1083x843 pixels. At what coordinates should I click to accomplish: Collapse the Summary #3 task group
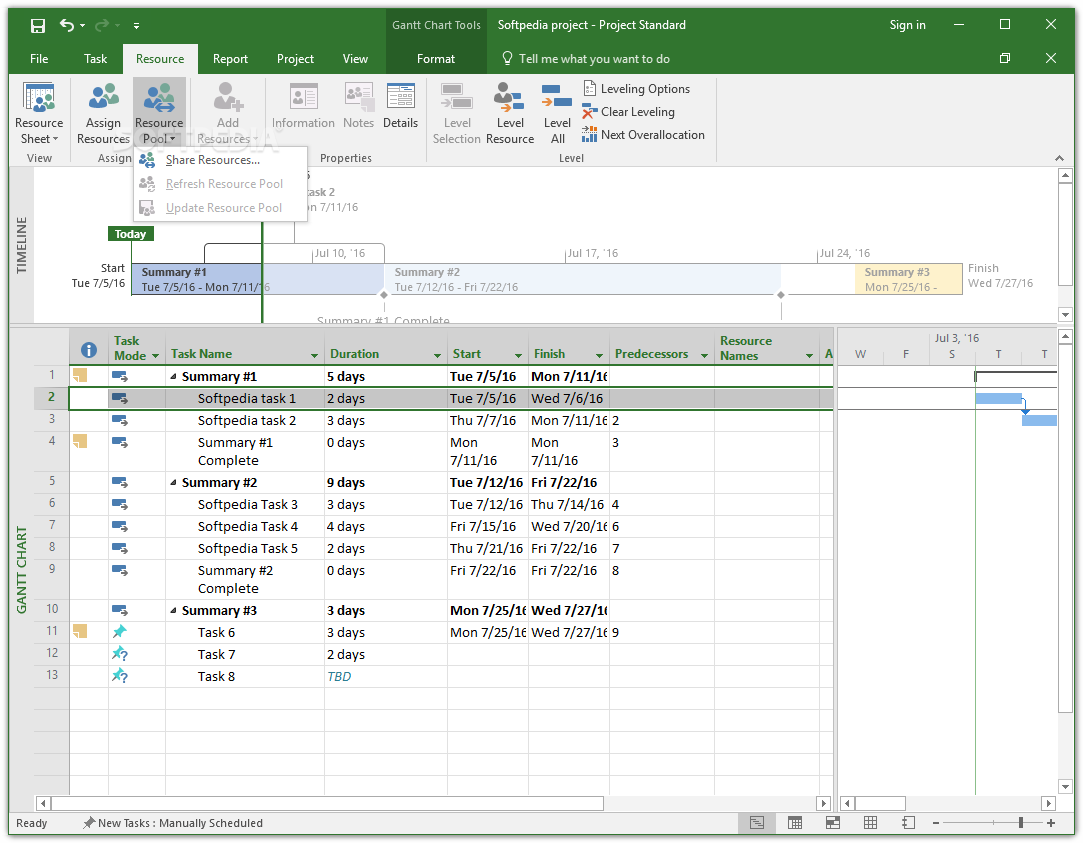tap(173, 610)
